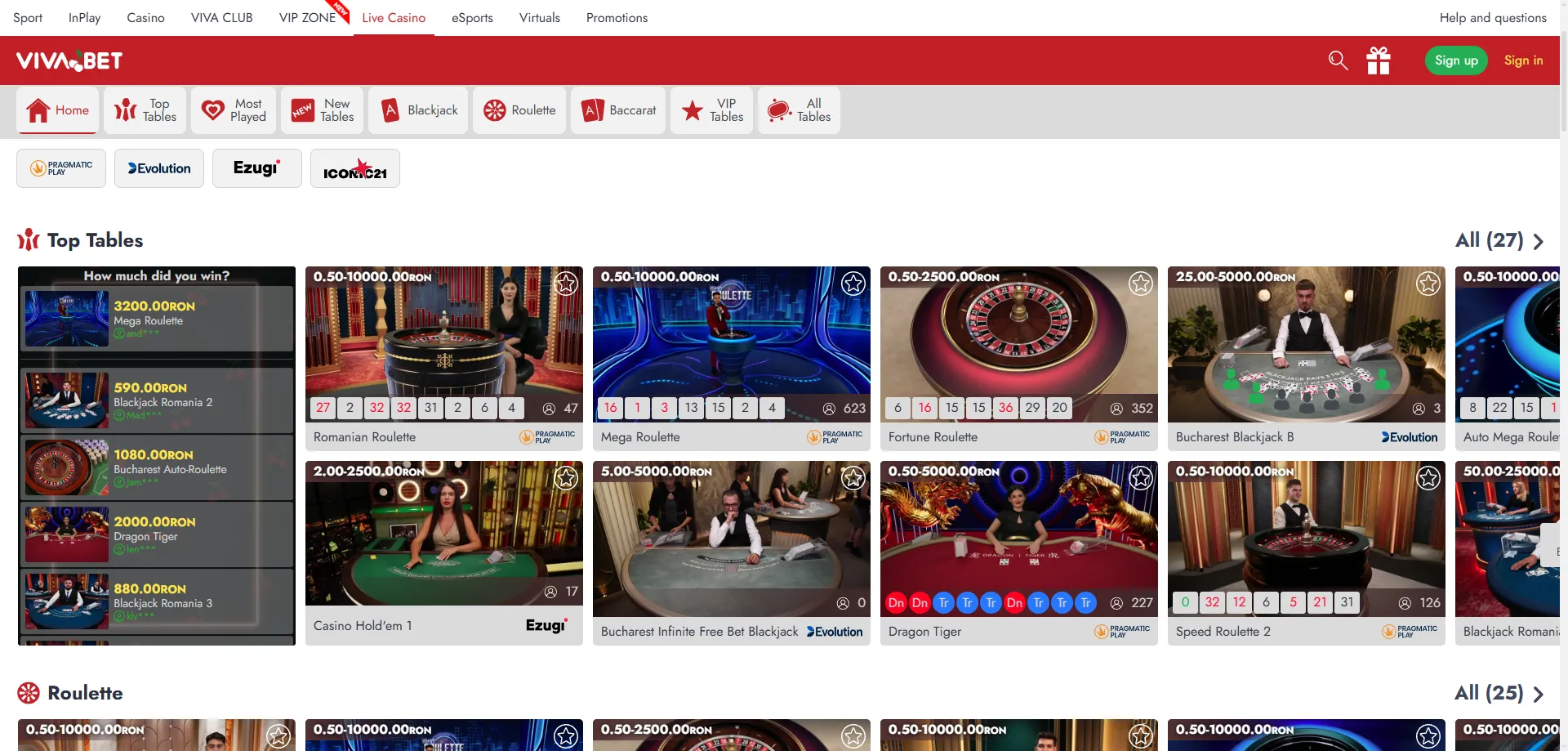
Task: Open the Live Casino menu item
Action: [394, 18]
